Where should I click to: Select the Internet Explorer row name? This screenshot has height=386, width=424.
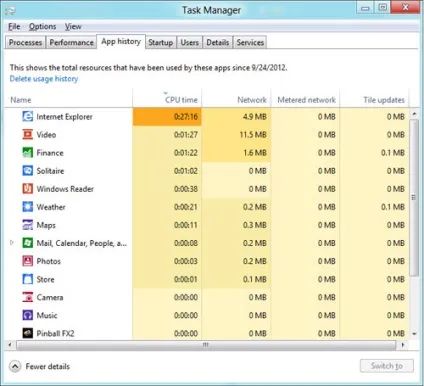pos(64,117)
